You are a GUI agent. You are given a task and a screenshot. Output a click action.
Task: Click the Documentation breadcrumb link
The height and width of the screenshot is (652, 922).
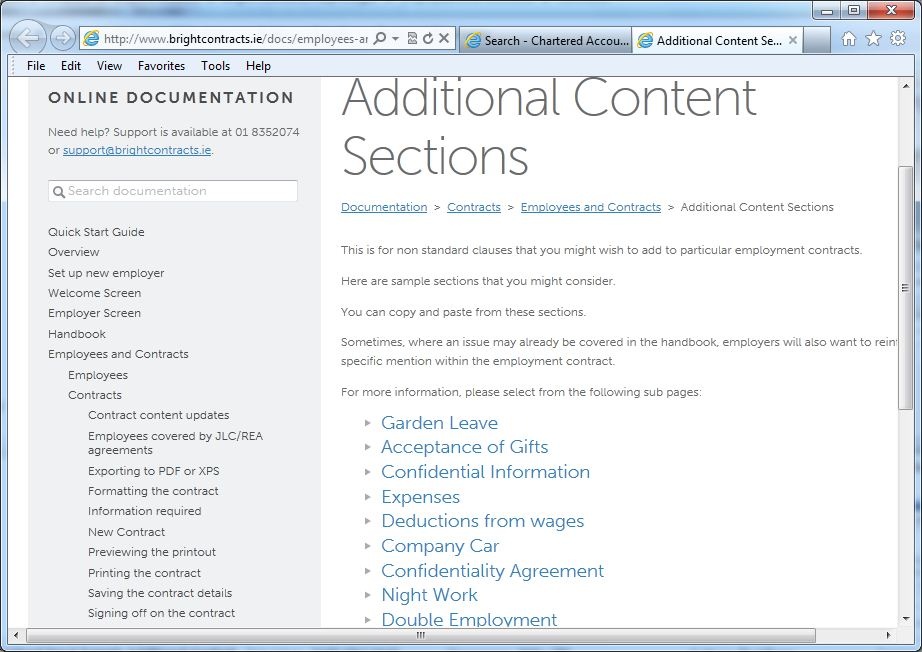click(x=384, y=207)
